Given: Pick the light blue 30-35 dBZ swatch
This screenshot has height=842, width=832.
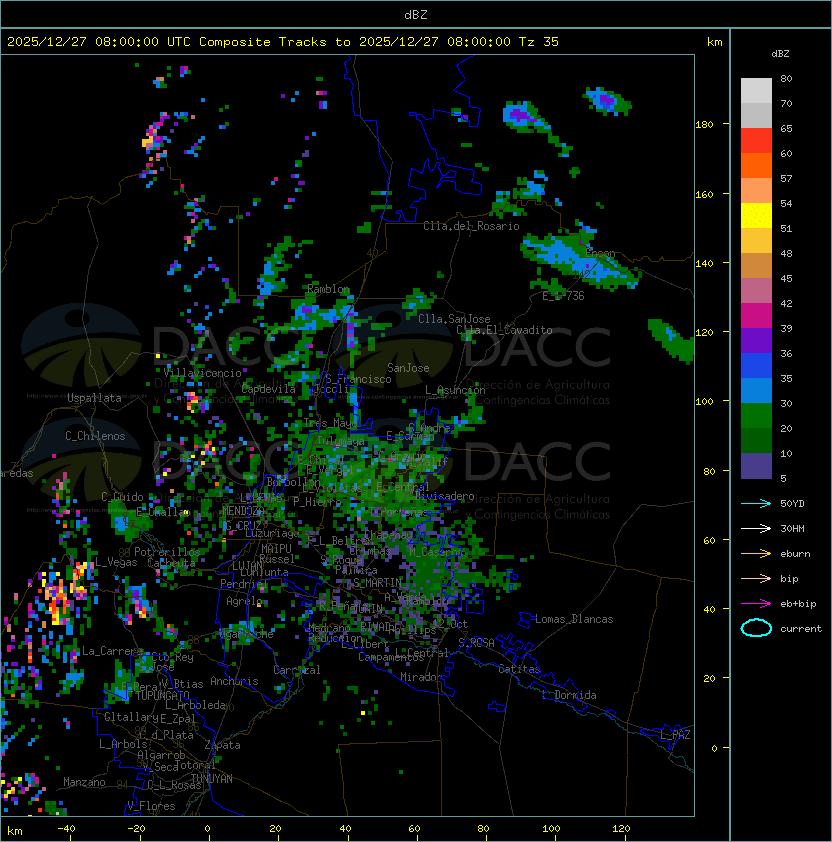Looking at the screenshot, I should click(x=756, y=390).
